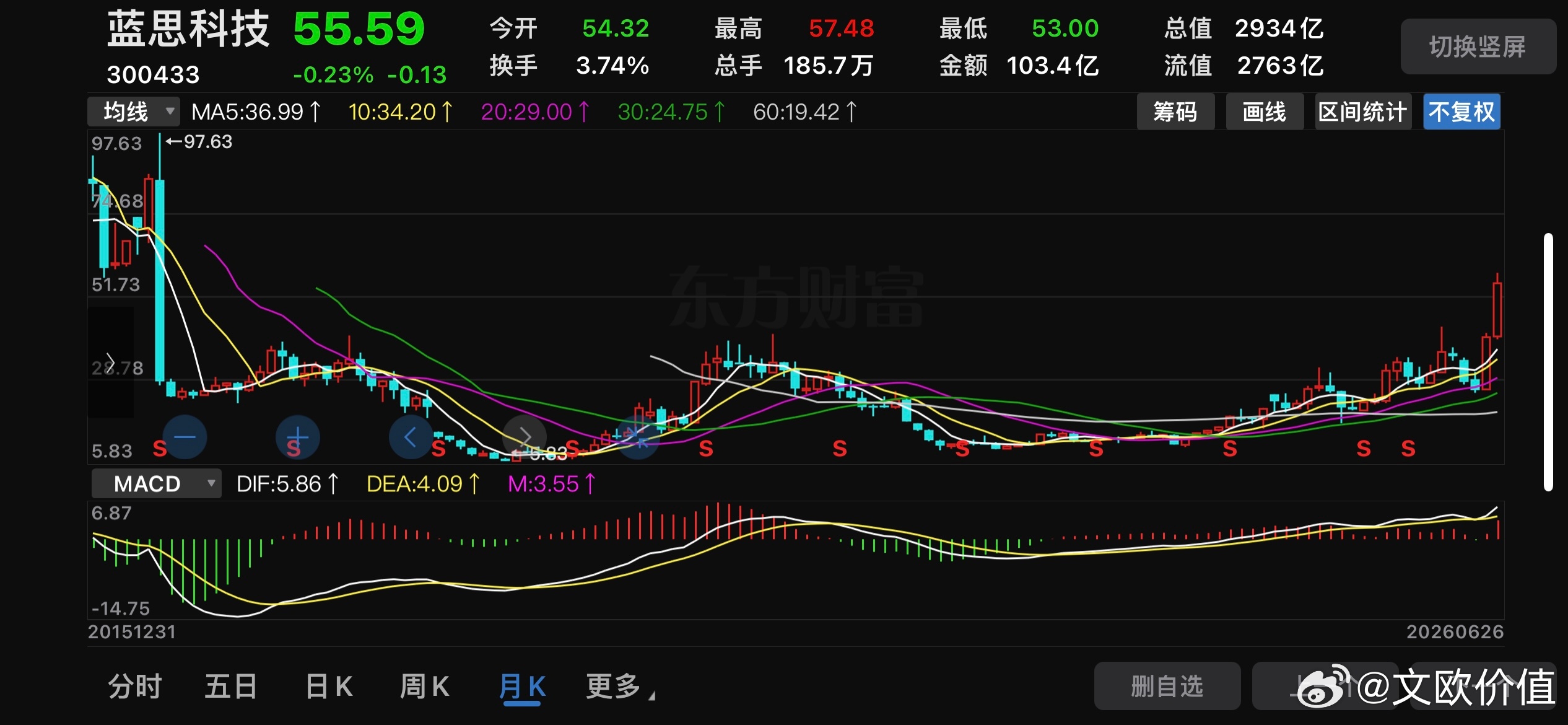Switch to 分时 chart tab
The width and height of the screenshot is (1568, 725).
135,687
